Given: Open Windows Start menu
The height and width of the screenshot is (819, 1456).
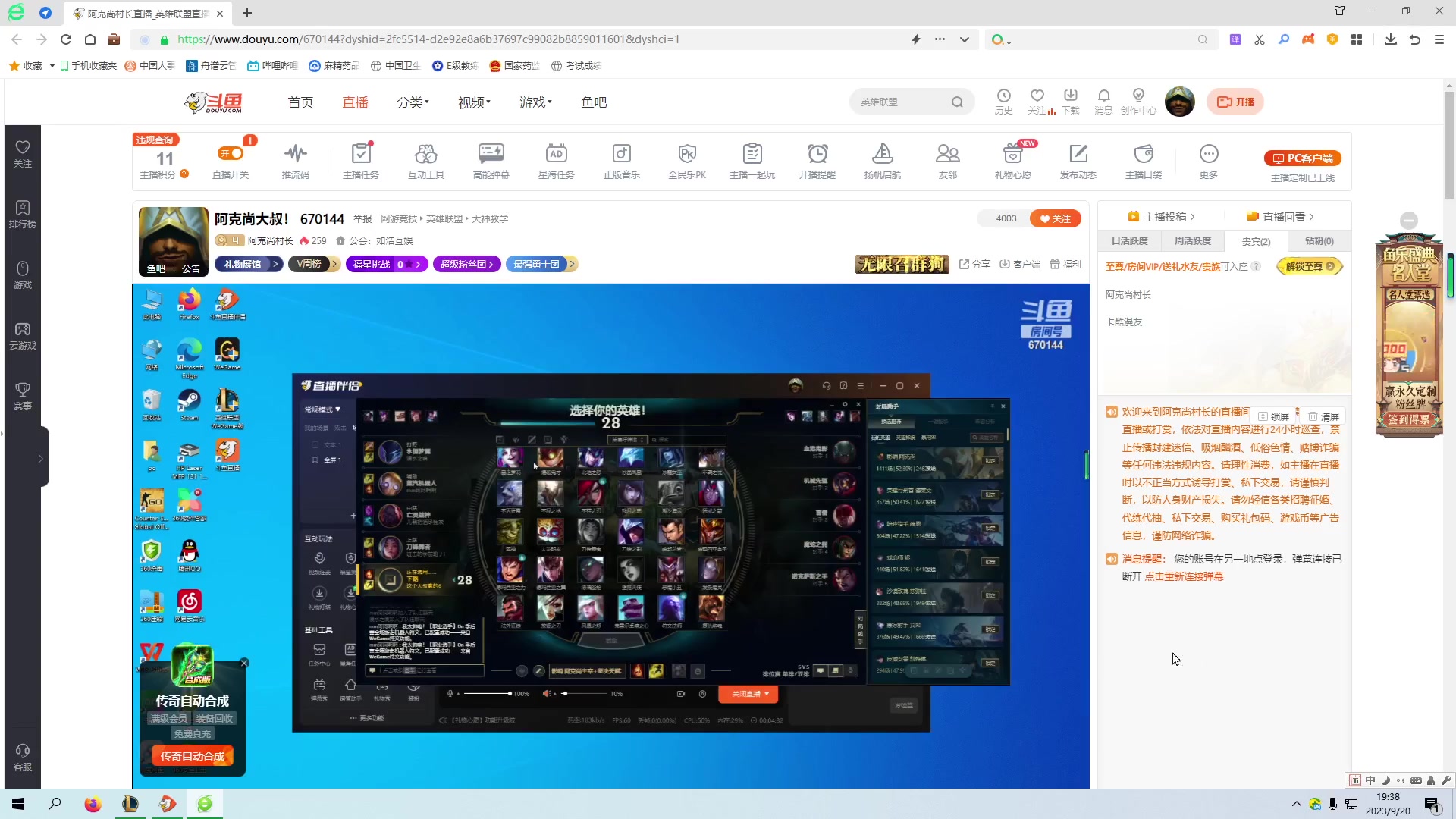Looking at the screenshot, I should [18, 804].
